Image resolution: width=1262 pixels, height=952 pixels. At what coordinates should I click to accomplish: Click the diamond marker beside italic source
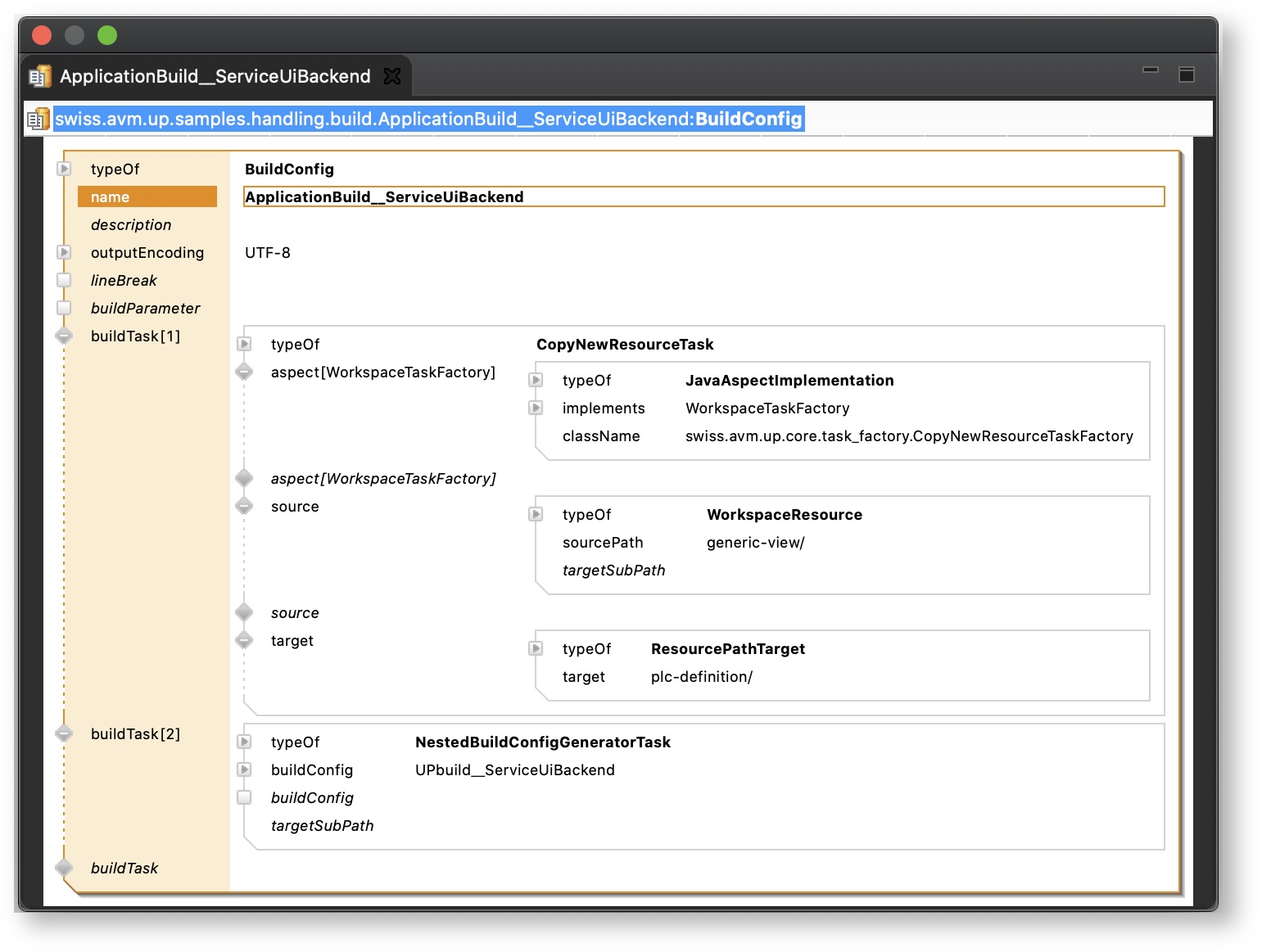[x=244, y=612]
